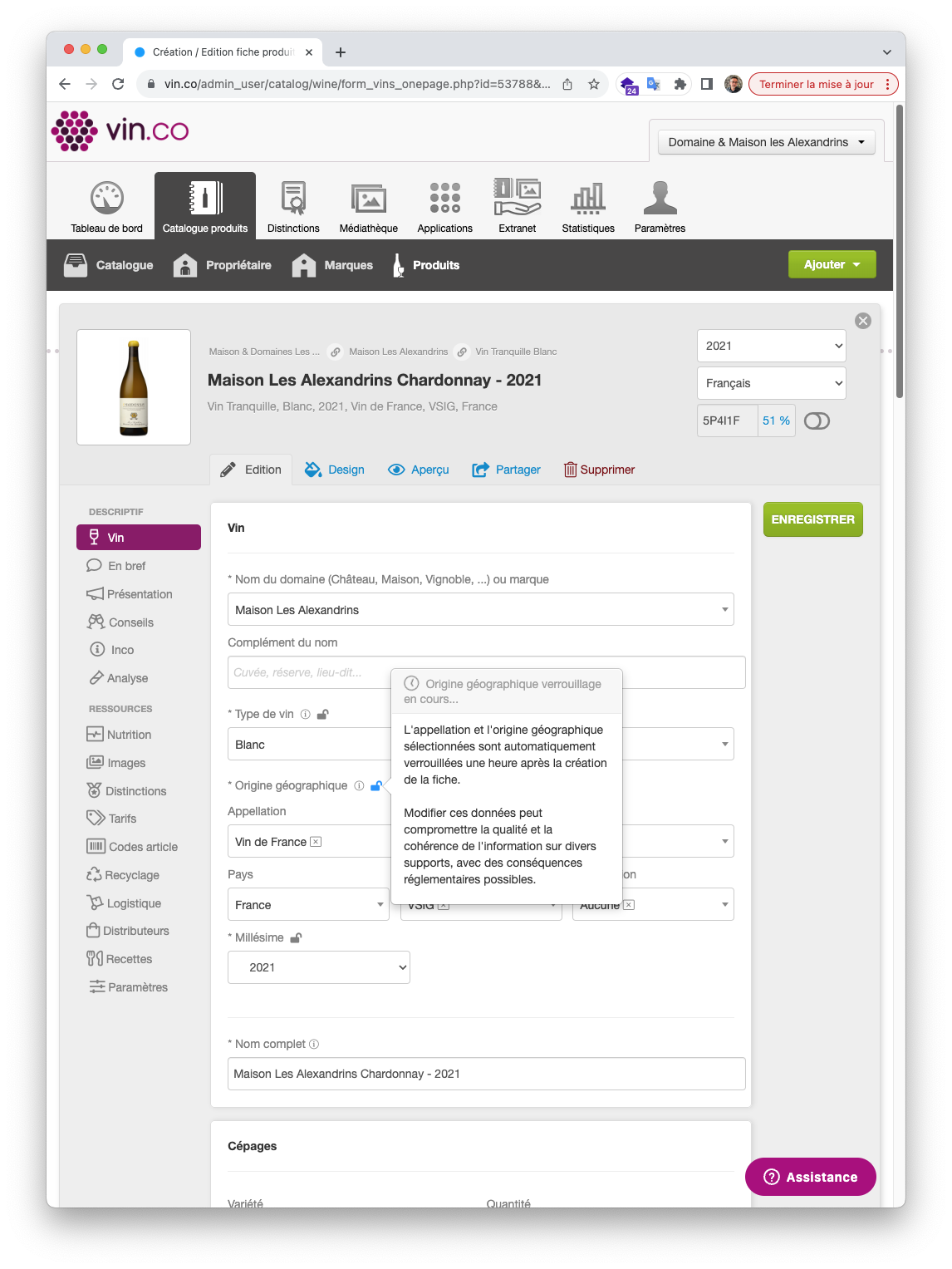This screenshot has width=952, height=1269.
Task: Open the Catalogue menu item
Action: 109,265
